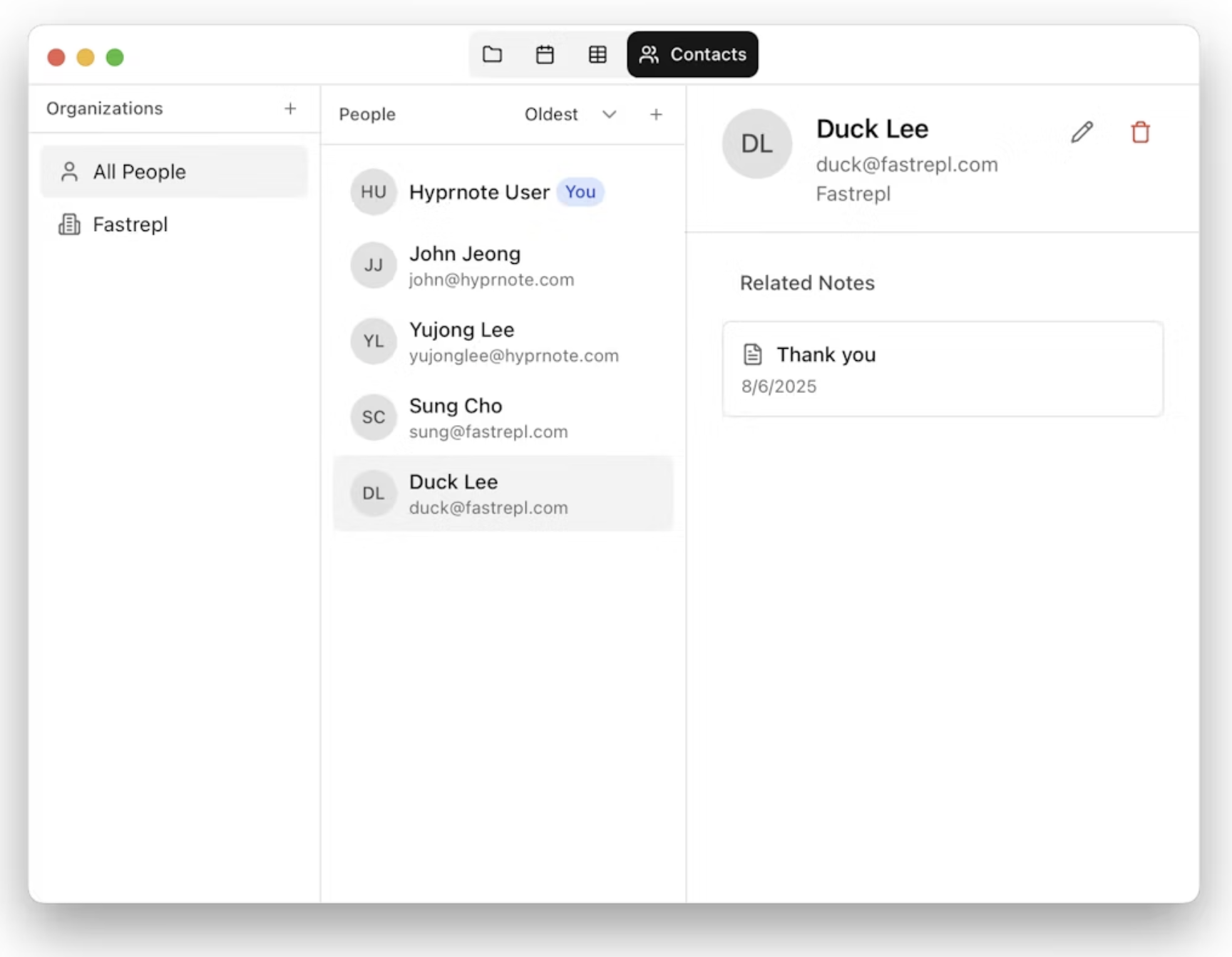Screen dimensions: 1232x957
Task: Switch to the calendar view icon
Action: tap(545, 55)
